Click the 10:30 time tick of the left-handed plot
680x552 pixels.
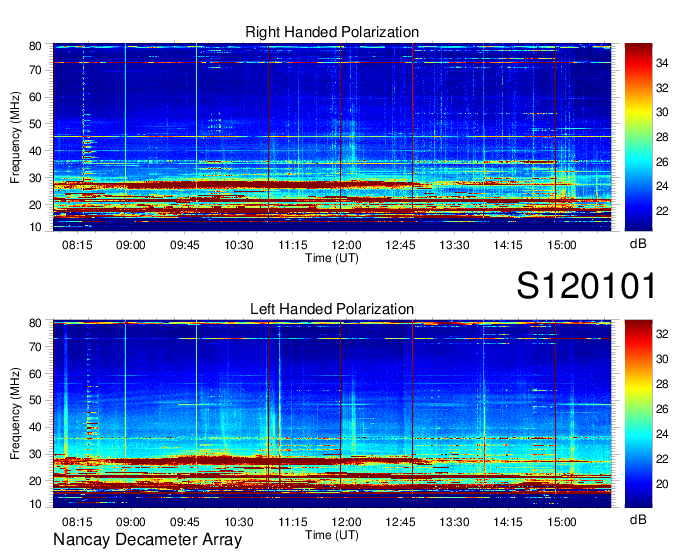click(x=239, y=522)
